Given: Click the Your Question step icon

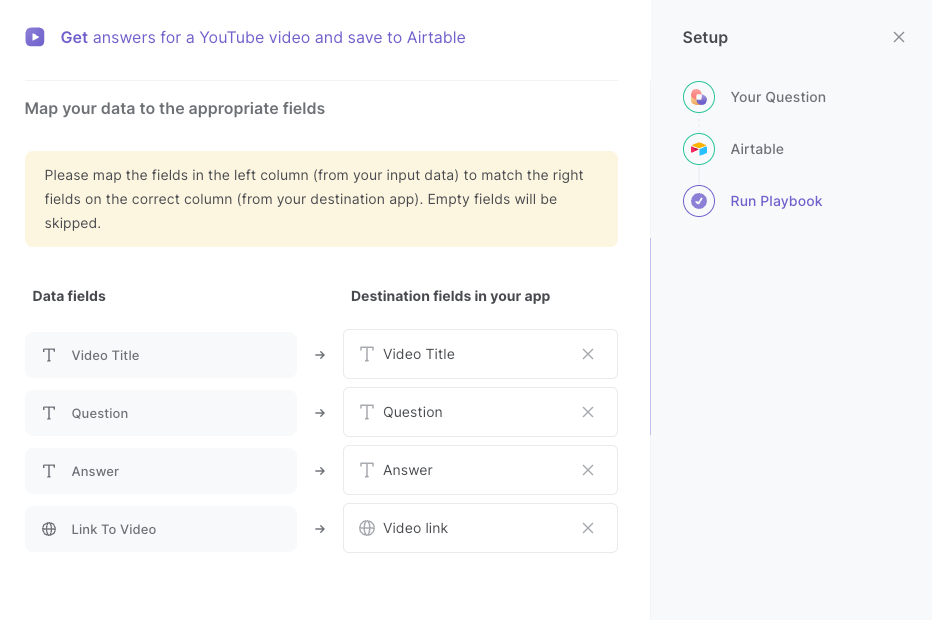Looking at the screenshot, I should point(698,97).
